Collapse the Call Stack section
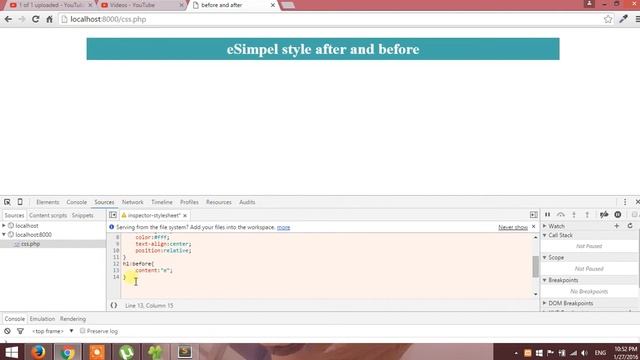Viewport: 640px width, 360px height. click(544, 235)
